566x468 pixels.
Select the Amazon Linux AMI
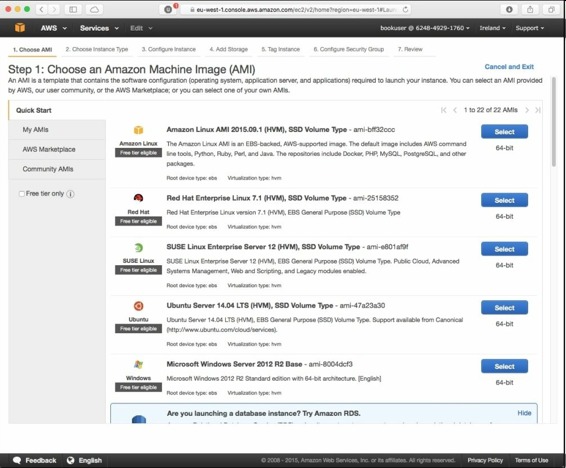click(504, 132)
